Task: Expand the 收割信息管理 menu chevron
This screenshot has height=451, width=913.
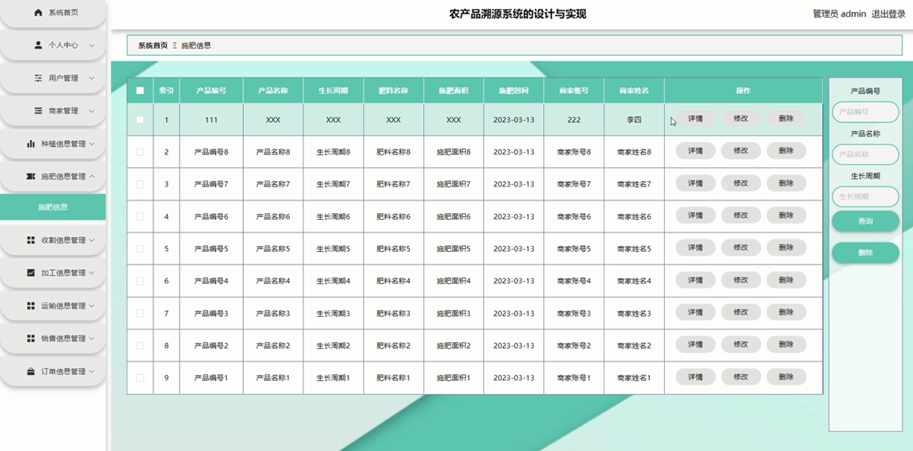Action: point(91,240)
